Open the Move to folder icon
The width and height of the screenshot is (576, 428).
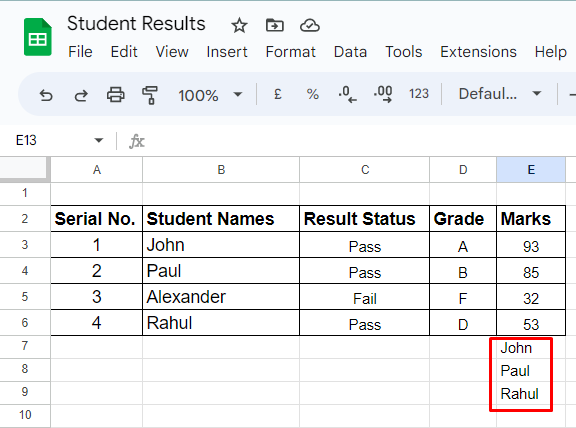(x=274, y=25)
